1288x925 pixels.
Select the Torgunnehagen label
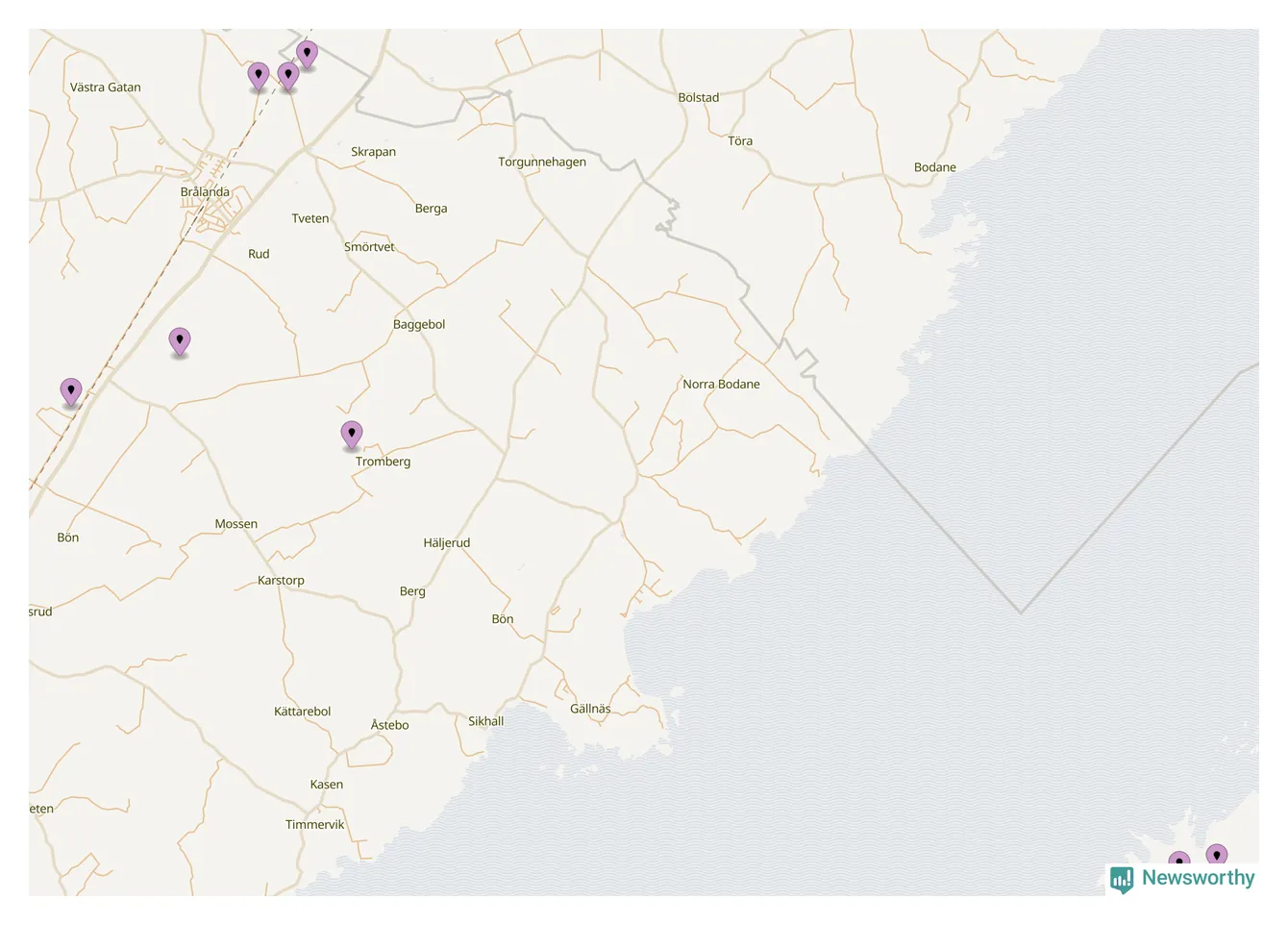542,162
